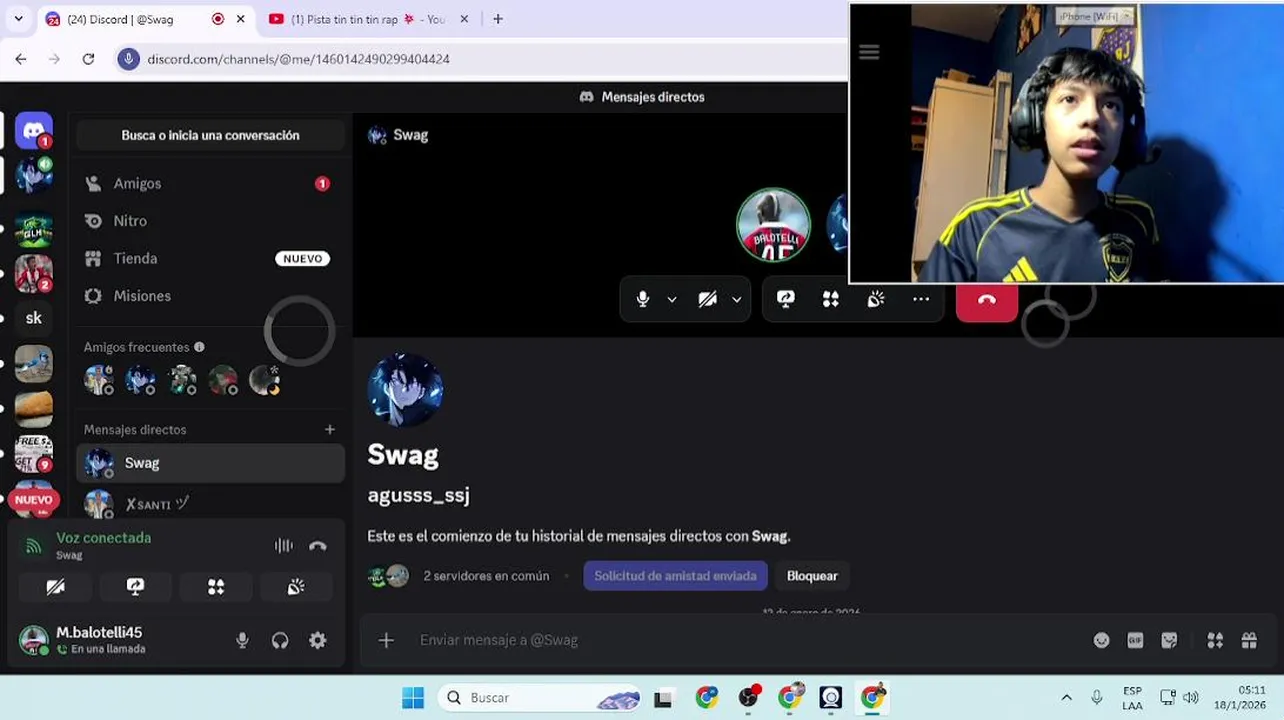Send a gift from message bar
Viewport: 1284px width, 720px height.
pos(1249,640)
